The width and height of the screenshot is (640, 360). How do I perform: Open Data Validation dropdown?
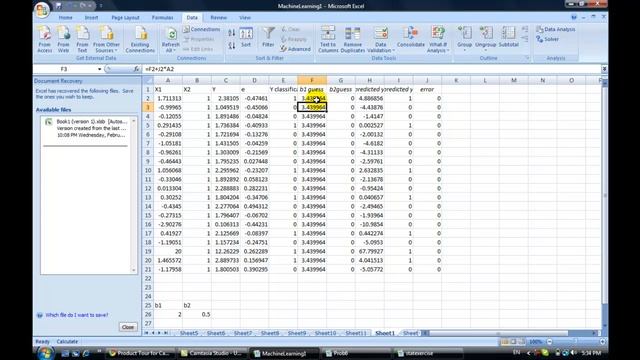tap(380, 48)
